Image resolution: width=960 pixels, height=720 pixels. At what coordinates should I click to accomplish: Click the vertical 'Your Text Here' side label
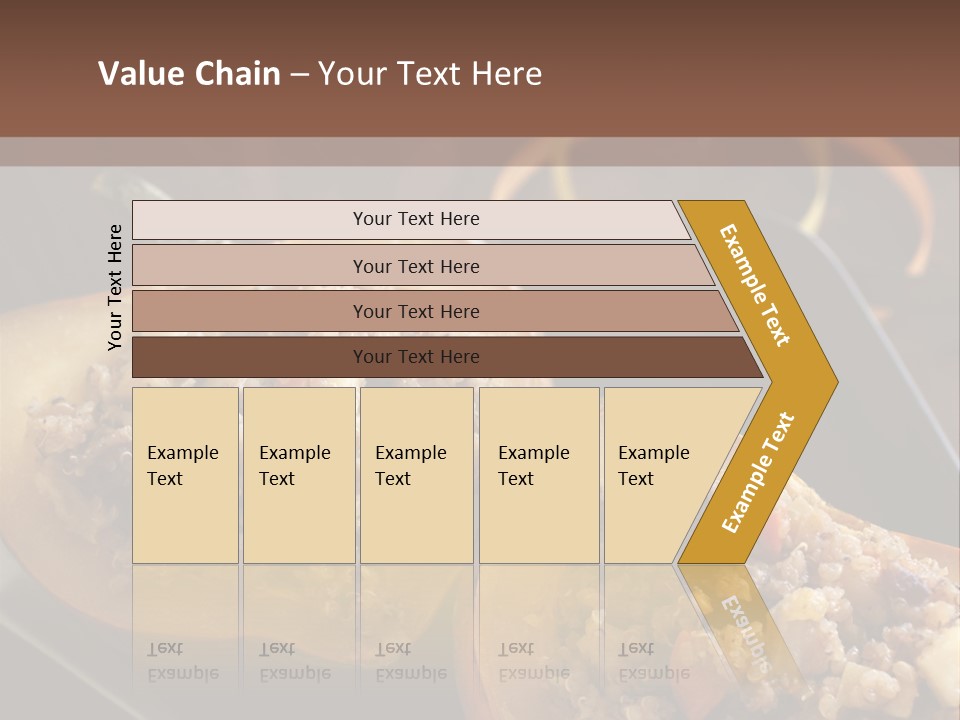coord(116,287)
